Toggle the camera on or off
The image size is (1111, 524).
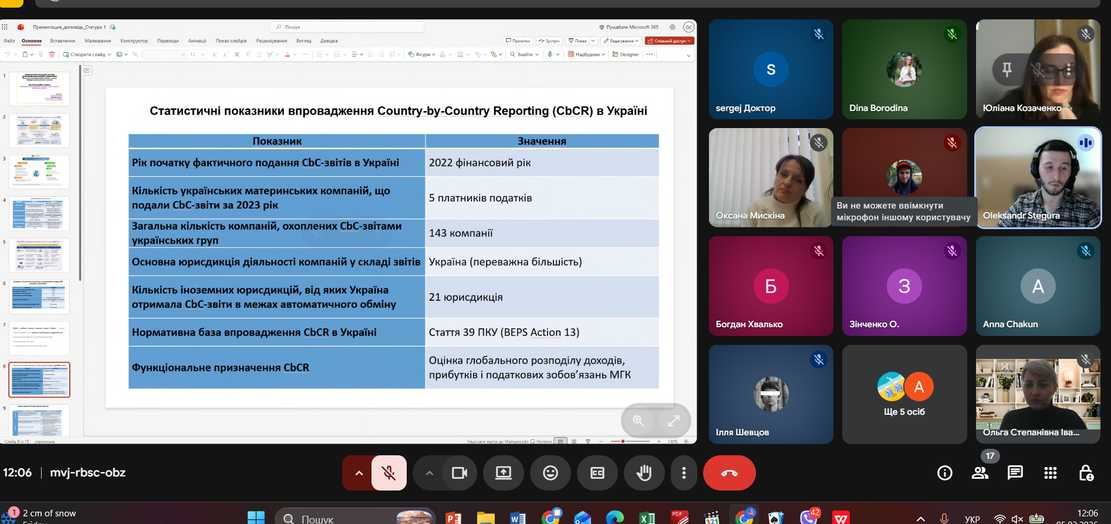[x=460, y=473]
